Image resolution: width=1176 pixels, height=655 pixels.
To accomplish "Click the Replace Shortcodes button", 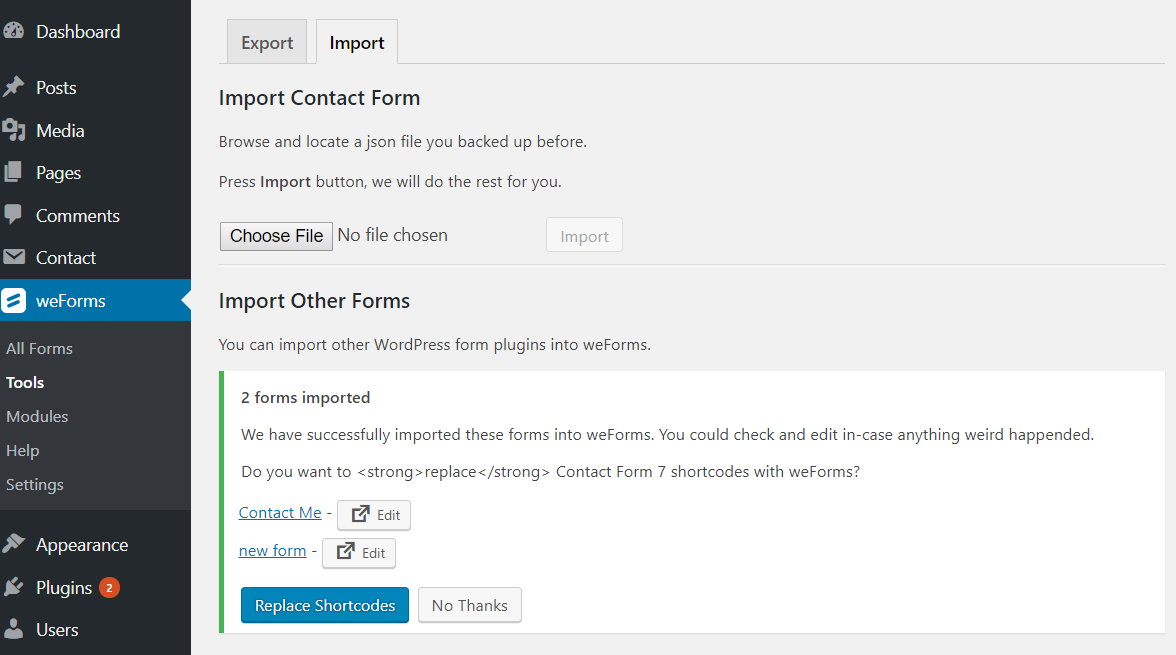I will [325, 605].
